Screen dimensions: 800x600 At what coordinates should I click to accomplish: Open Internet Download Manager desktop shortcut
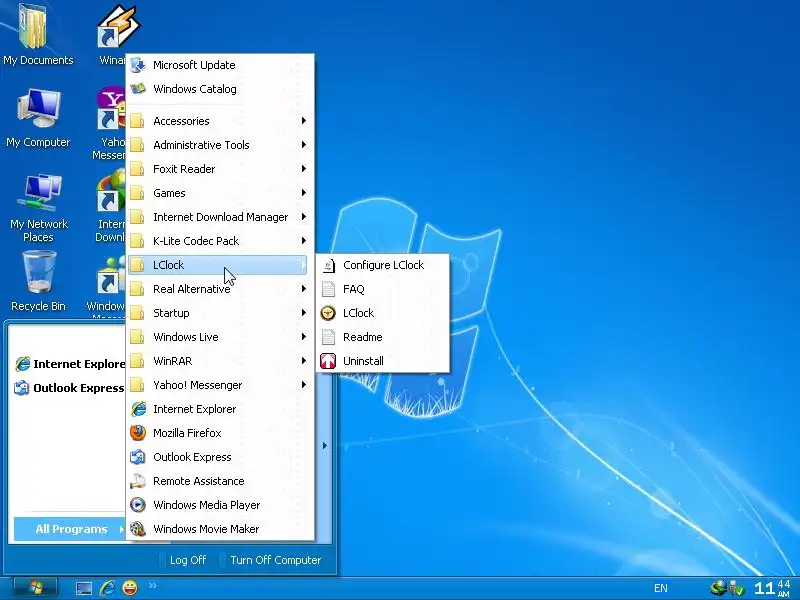(x=110, y=206)
